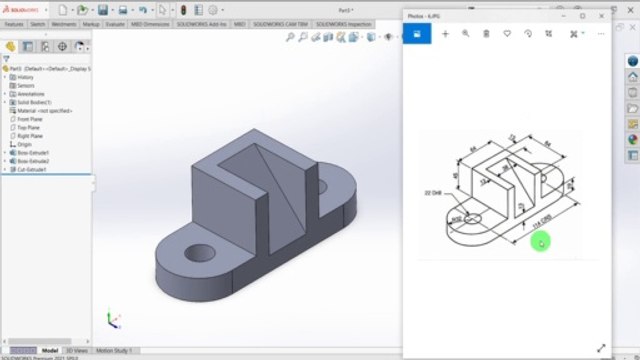
Task: Open the File Properties icon
Action: click(198, 10)
